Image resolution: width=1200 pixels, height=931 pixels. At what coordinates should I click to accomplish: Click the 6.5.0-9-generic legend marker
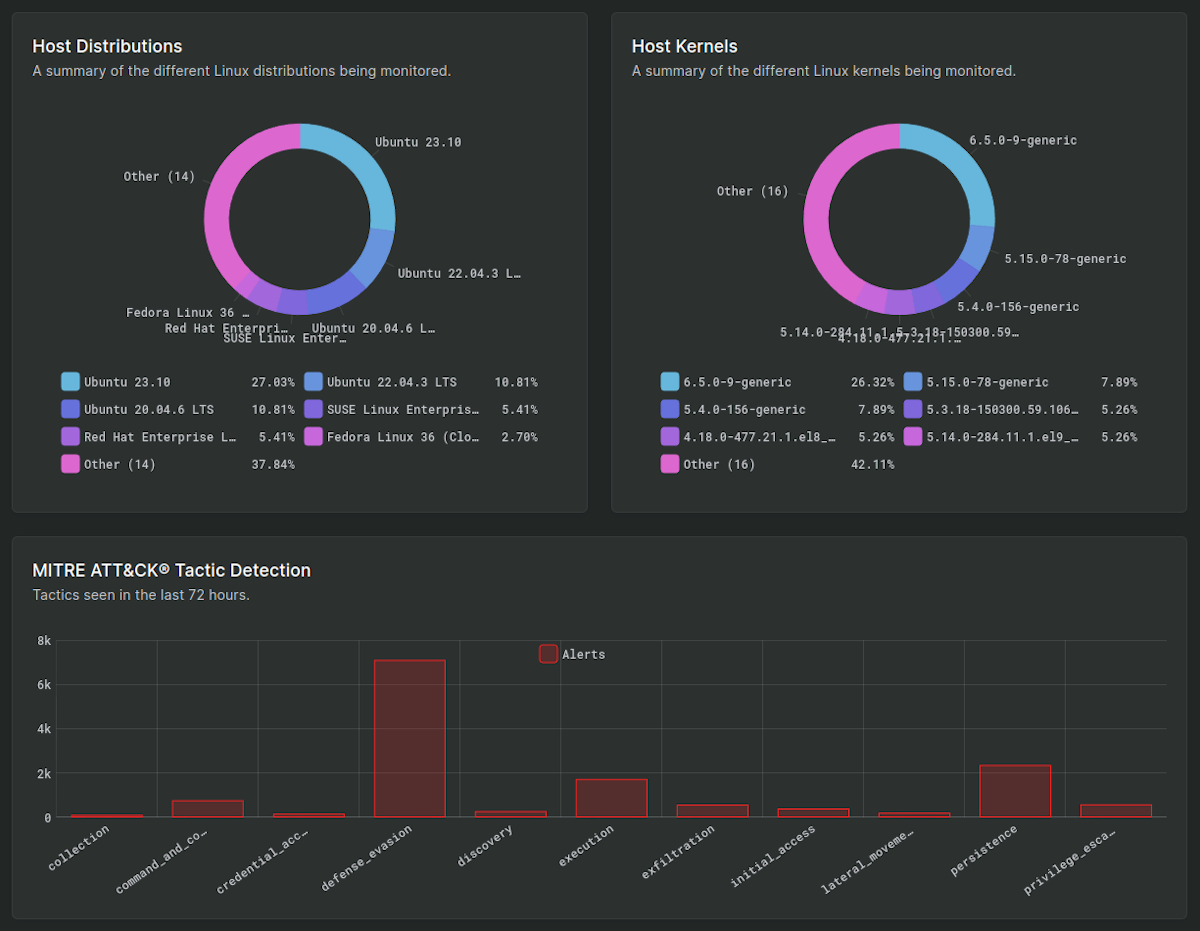pyautogui.click(x=669, y=381)
